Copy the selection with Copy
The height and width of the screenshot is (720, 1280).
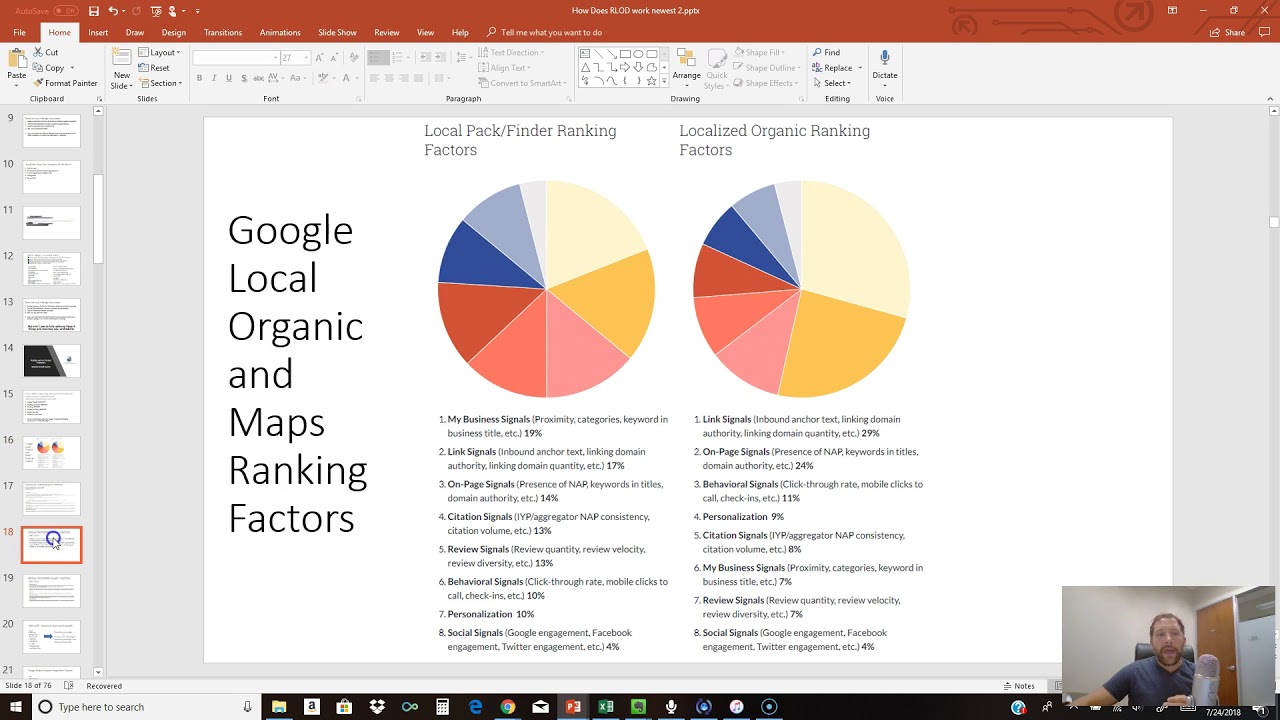49,68
